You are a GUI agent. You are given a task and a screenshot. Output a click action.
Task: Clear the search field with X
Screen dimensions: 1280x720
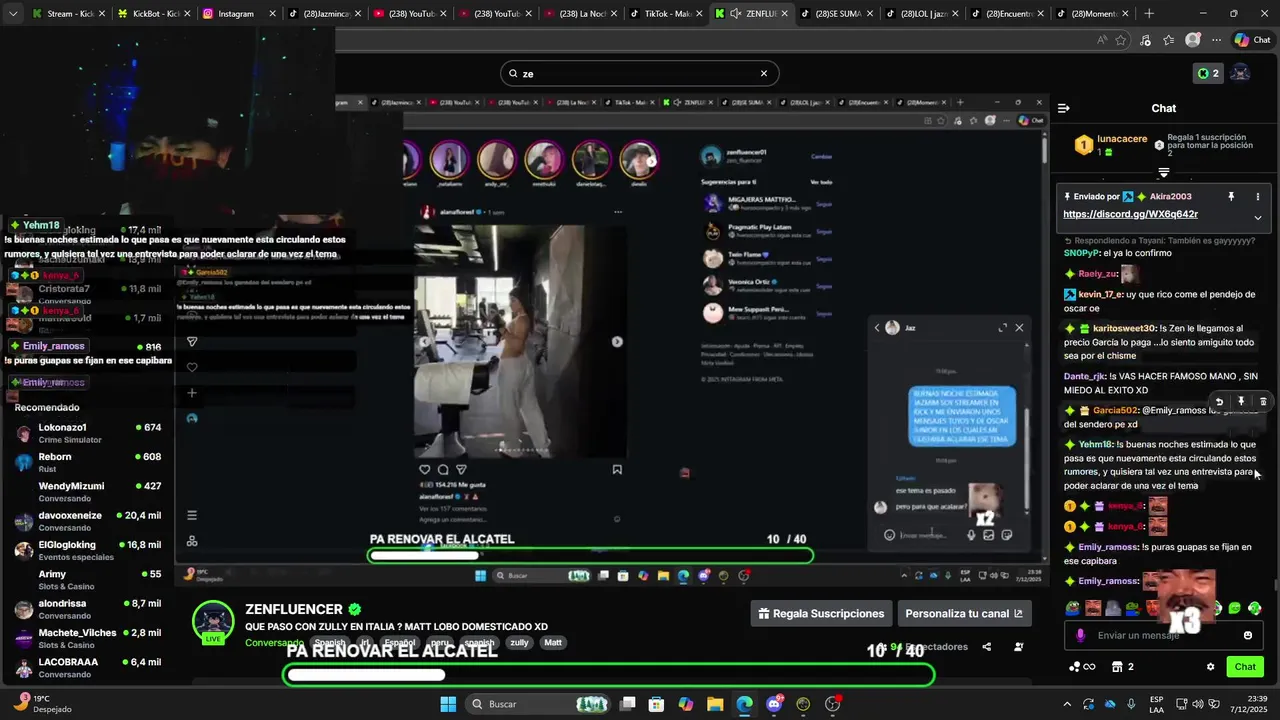click(x=764, y=73)
